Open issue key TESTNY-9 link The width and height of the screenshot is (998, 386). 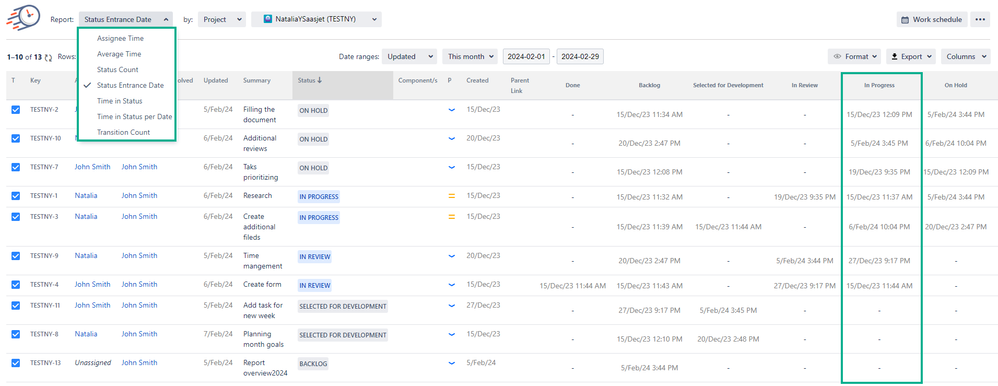pyautogui.click(x=44, y=255)
